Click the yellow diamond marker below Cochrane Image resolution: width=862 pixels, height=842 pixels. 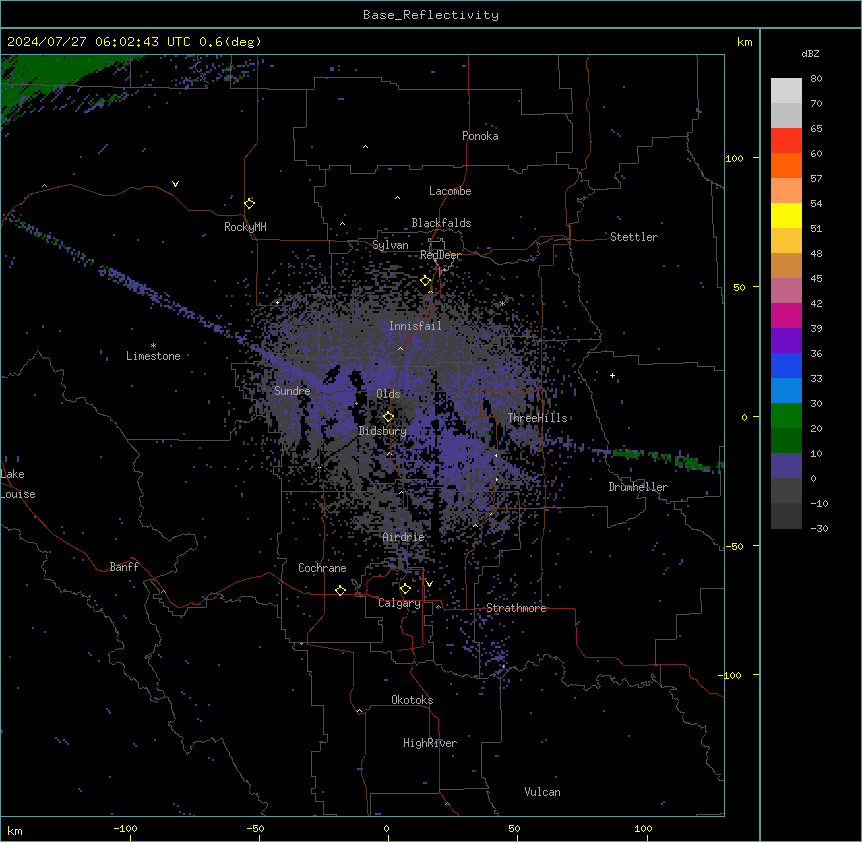point(340,590)
